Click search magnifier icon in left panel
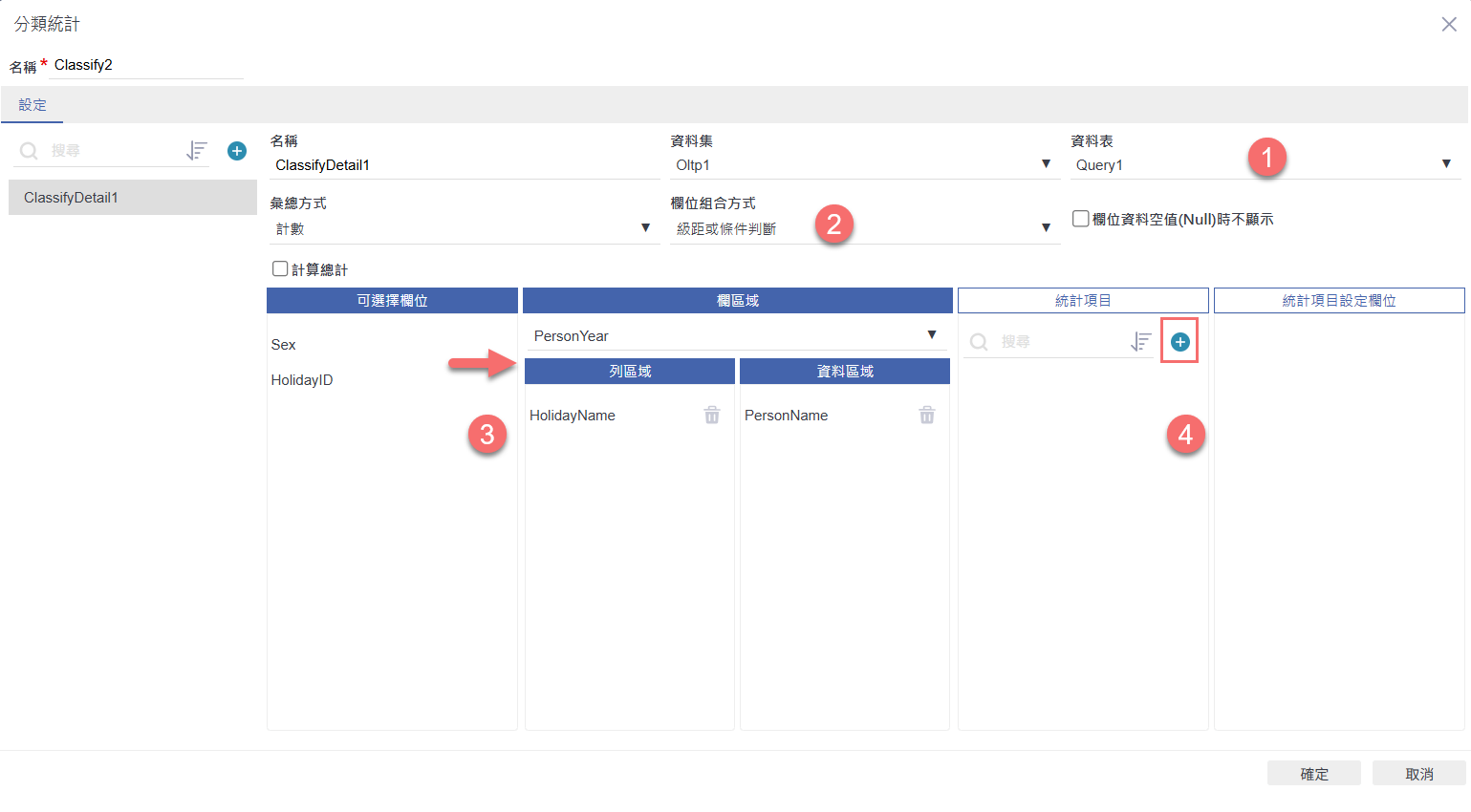The image size is (1471, 812). (29, 151)
